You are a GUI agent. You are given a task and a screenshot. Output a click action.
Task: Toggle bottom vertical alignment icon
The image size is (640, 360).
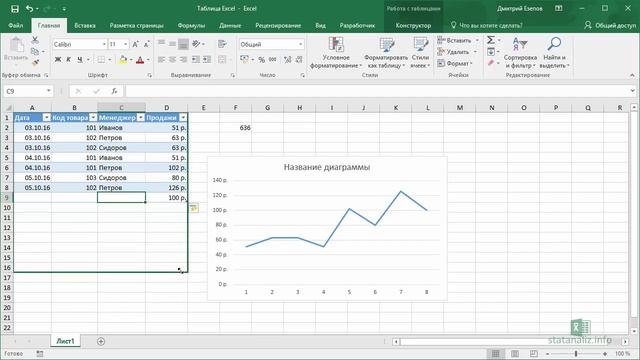[183, 44]
